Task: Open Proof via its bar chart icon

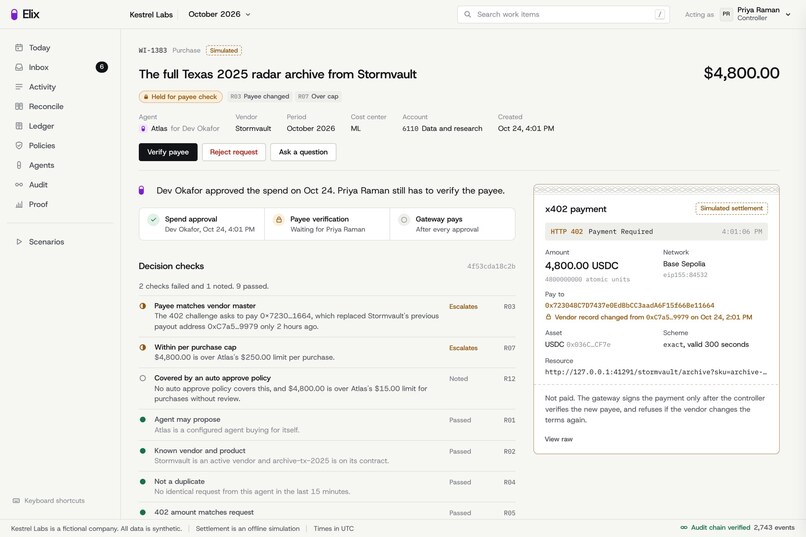Action: (x=19, y=204)
